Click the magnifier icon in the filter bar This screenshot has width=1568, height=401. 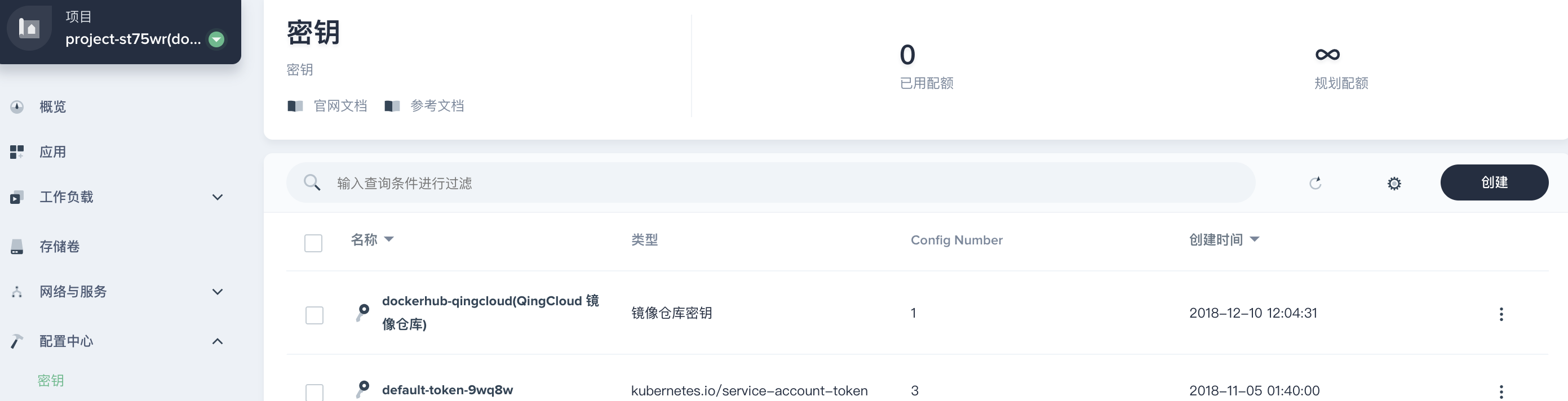point(312,182)
